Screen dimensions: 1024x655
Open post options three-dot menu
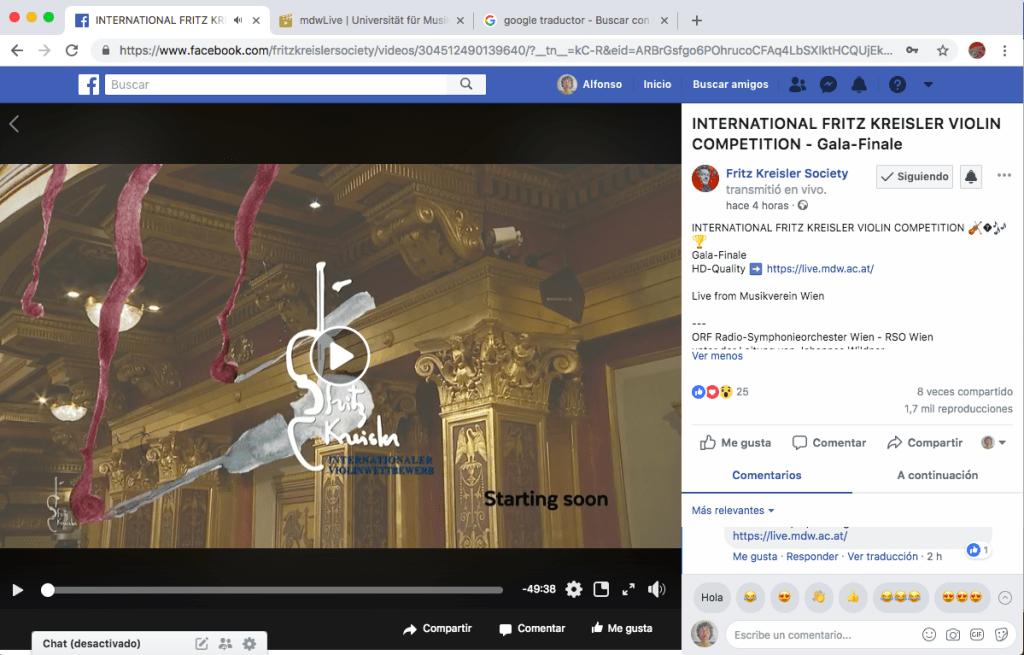pos(1003,176)
